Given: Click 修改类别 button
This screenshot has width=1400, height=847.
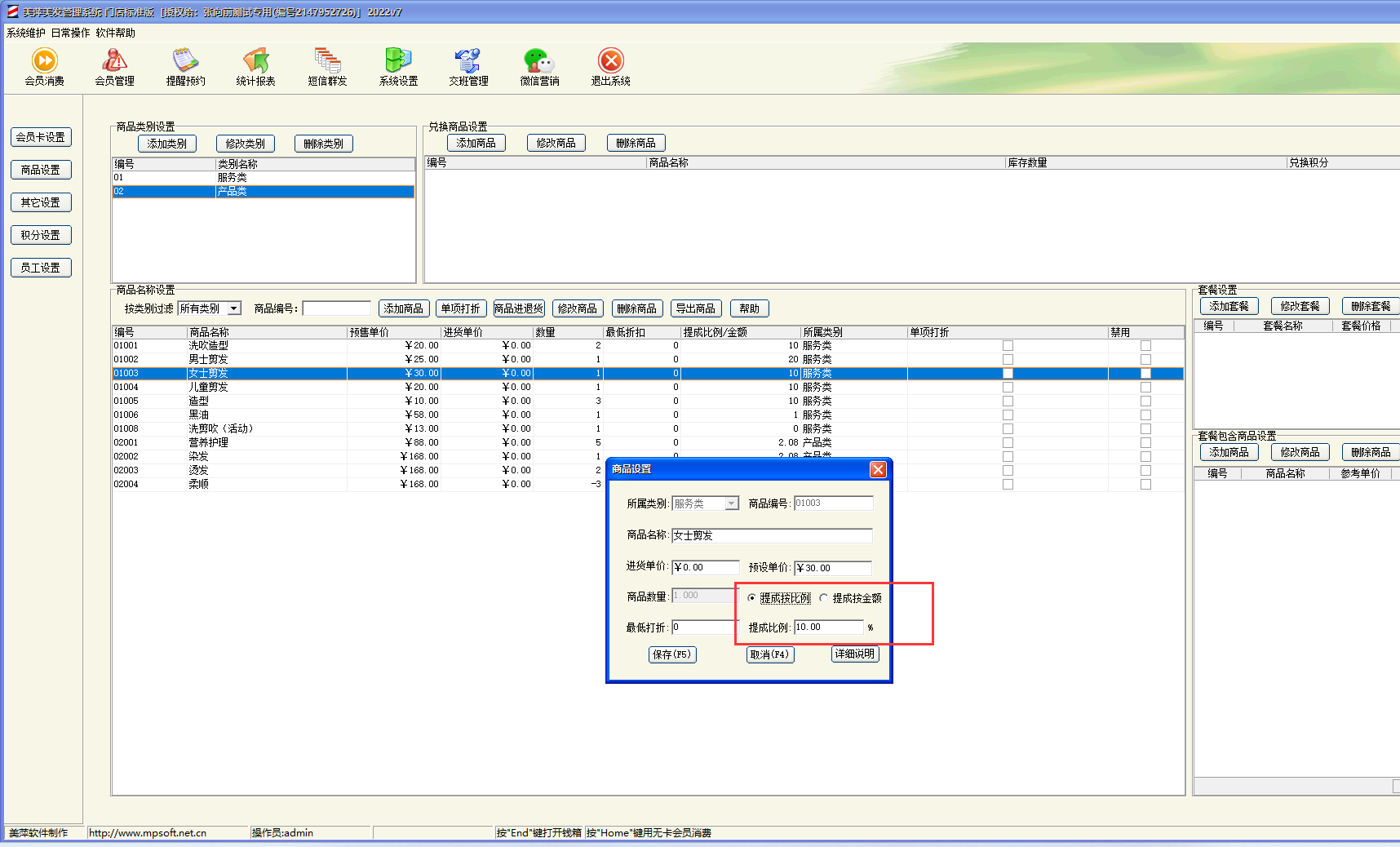Looking at the screenshot, I should click(x=246, y=144).
